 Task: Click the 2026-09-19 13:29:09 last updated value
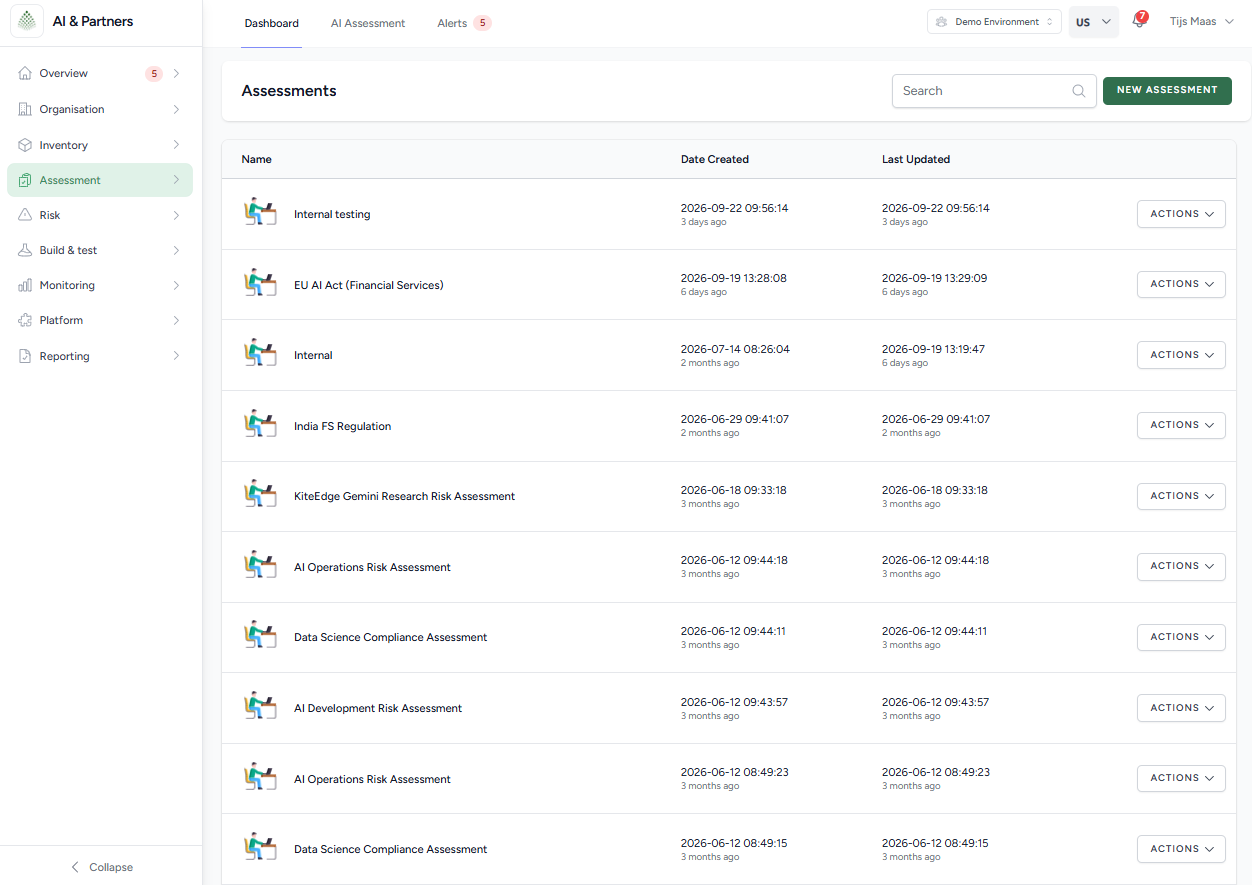tap(935, 278)
